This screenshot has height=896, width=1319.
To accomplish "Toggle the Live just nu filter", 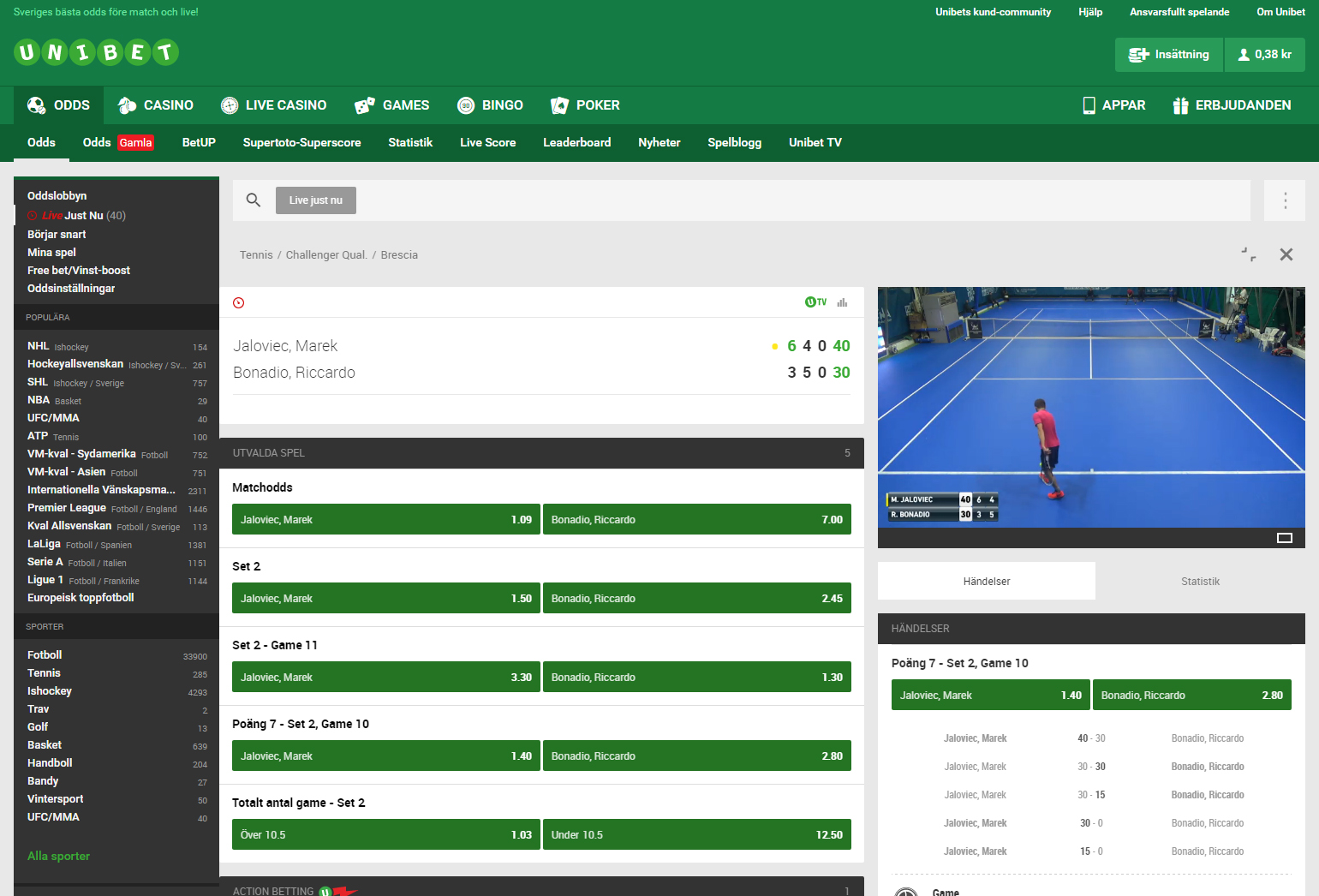I will (x=316, y=200).
